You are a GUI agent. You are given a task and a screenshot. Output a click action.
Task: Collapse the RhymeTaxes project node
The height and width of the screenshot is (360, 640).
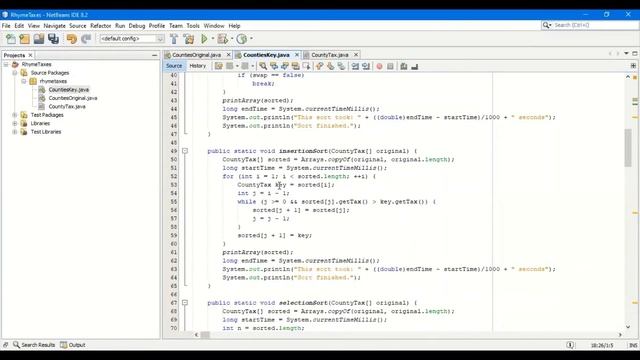[x=6, y=64]
